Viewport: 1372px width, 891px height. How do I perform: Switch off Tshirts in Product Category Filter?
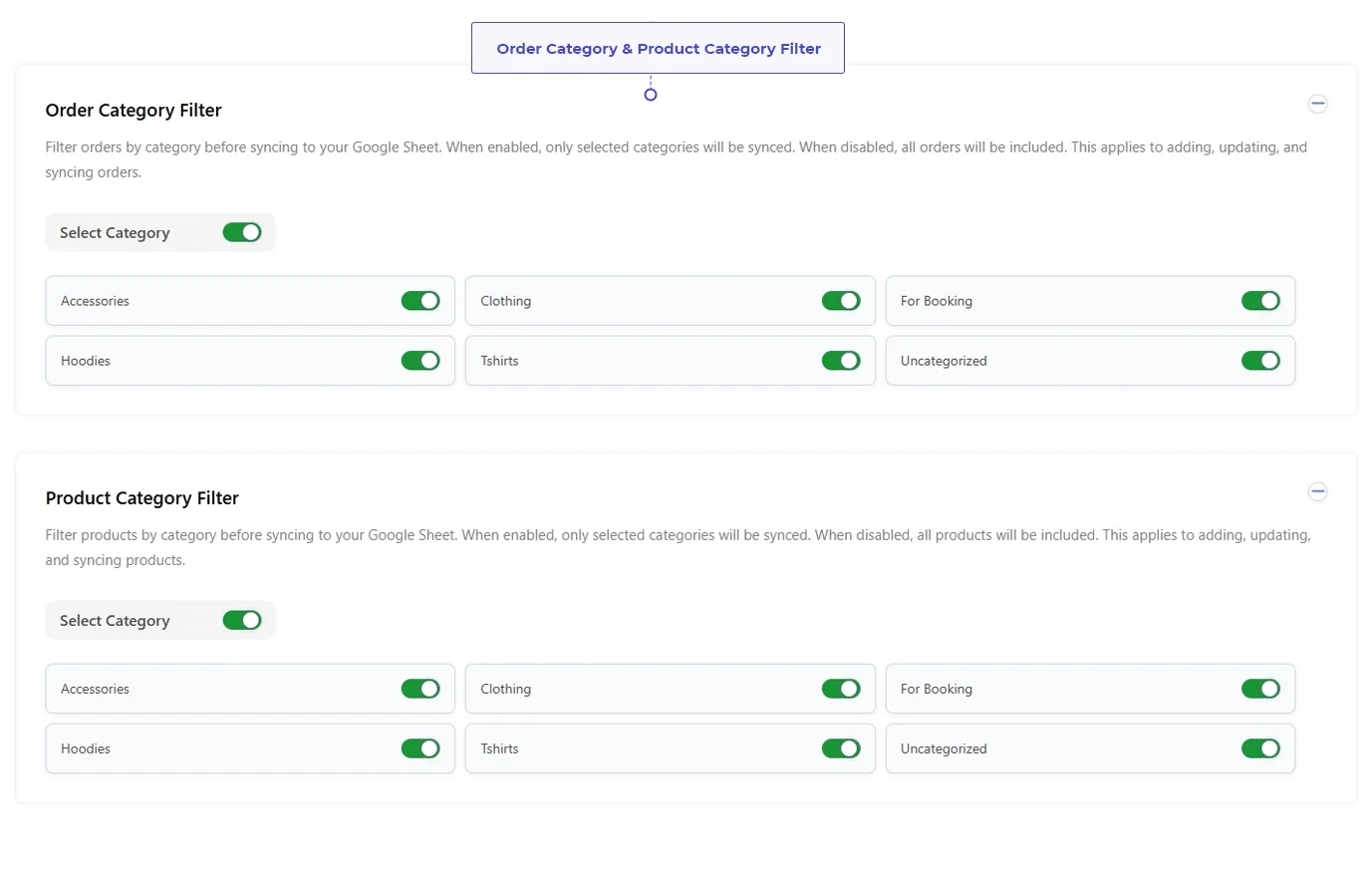pyautogui.click(x=841, y=748)
